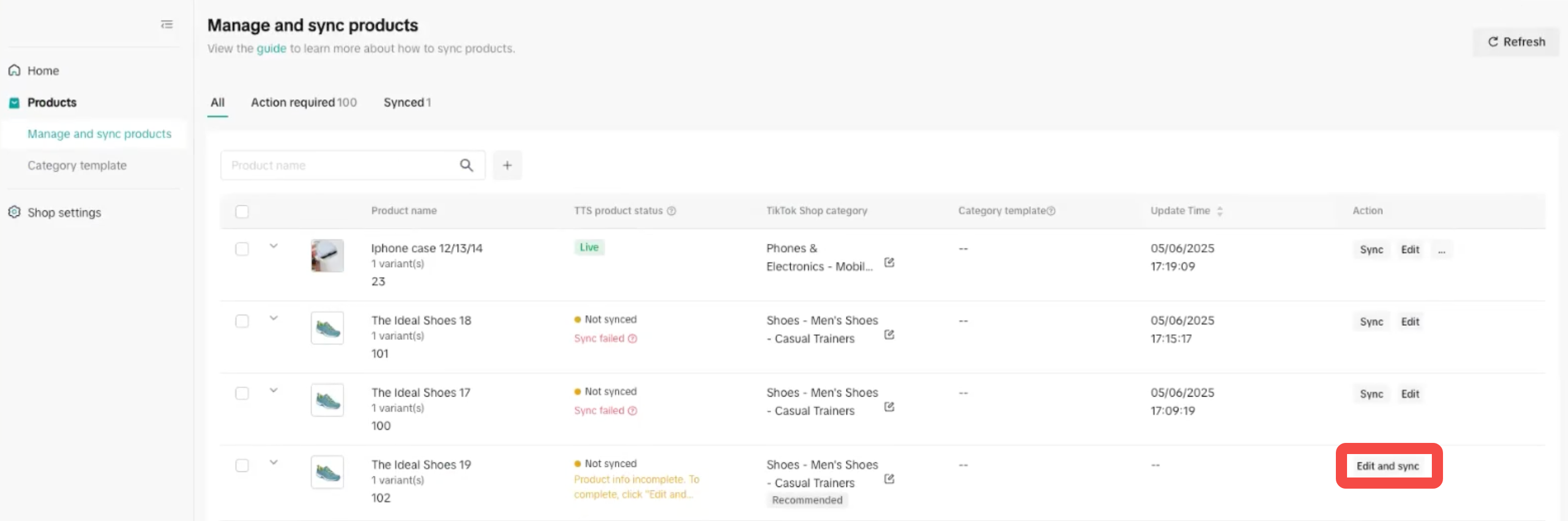Sort by Update Time arrows
The height and width of the screenshot is (521, 1568).
[1219, 211]
